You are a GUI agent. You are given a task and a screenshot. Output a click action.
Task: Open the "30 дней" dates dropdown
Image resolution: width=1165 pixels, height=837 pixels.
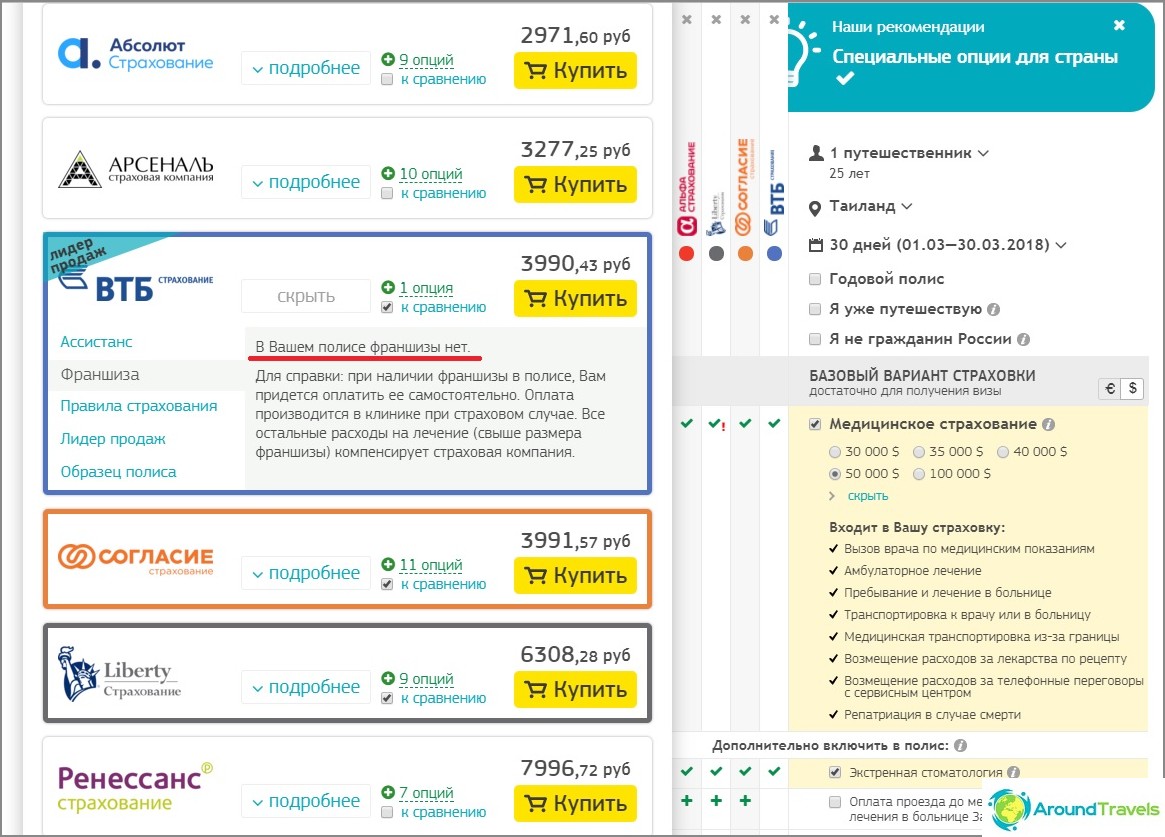pos(948,245)
